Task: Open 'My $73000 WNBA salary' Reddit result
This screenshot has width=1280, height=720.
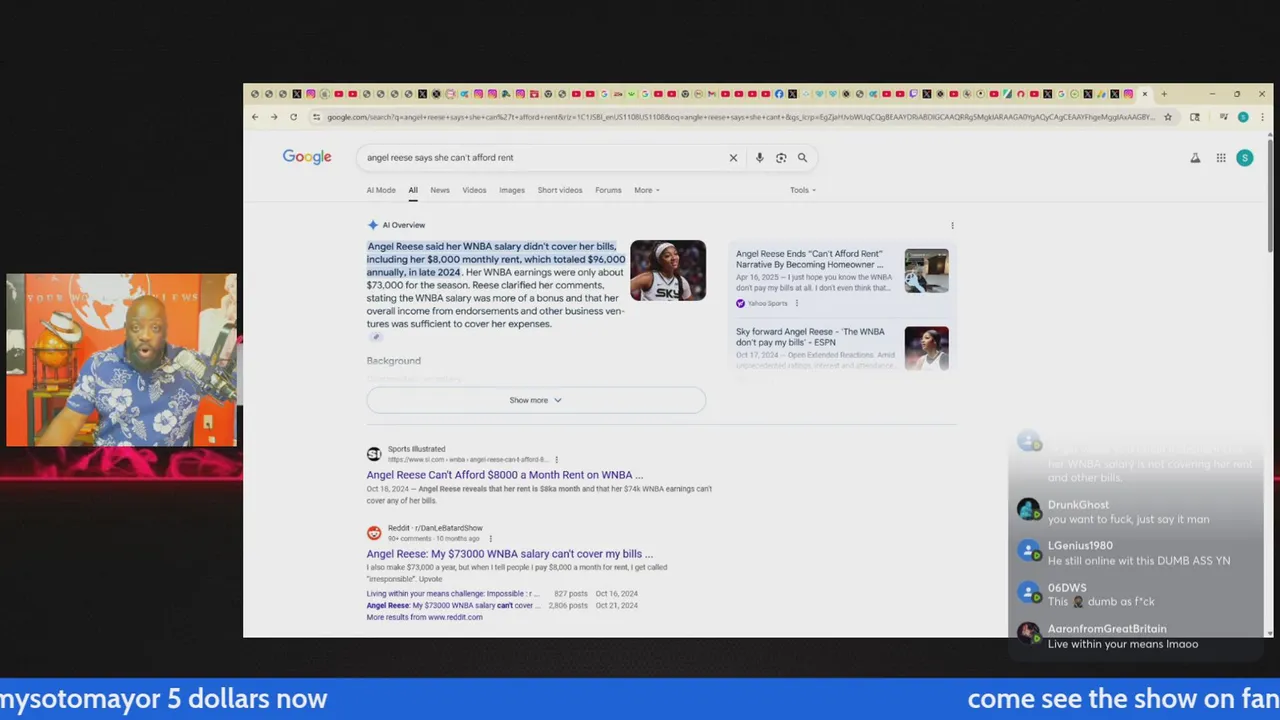Action: pos(510,554)
